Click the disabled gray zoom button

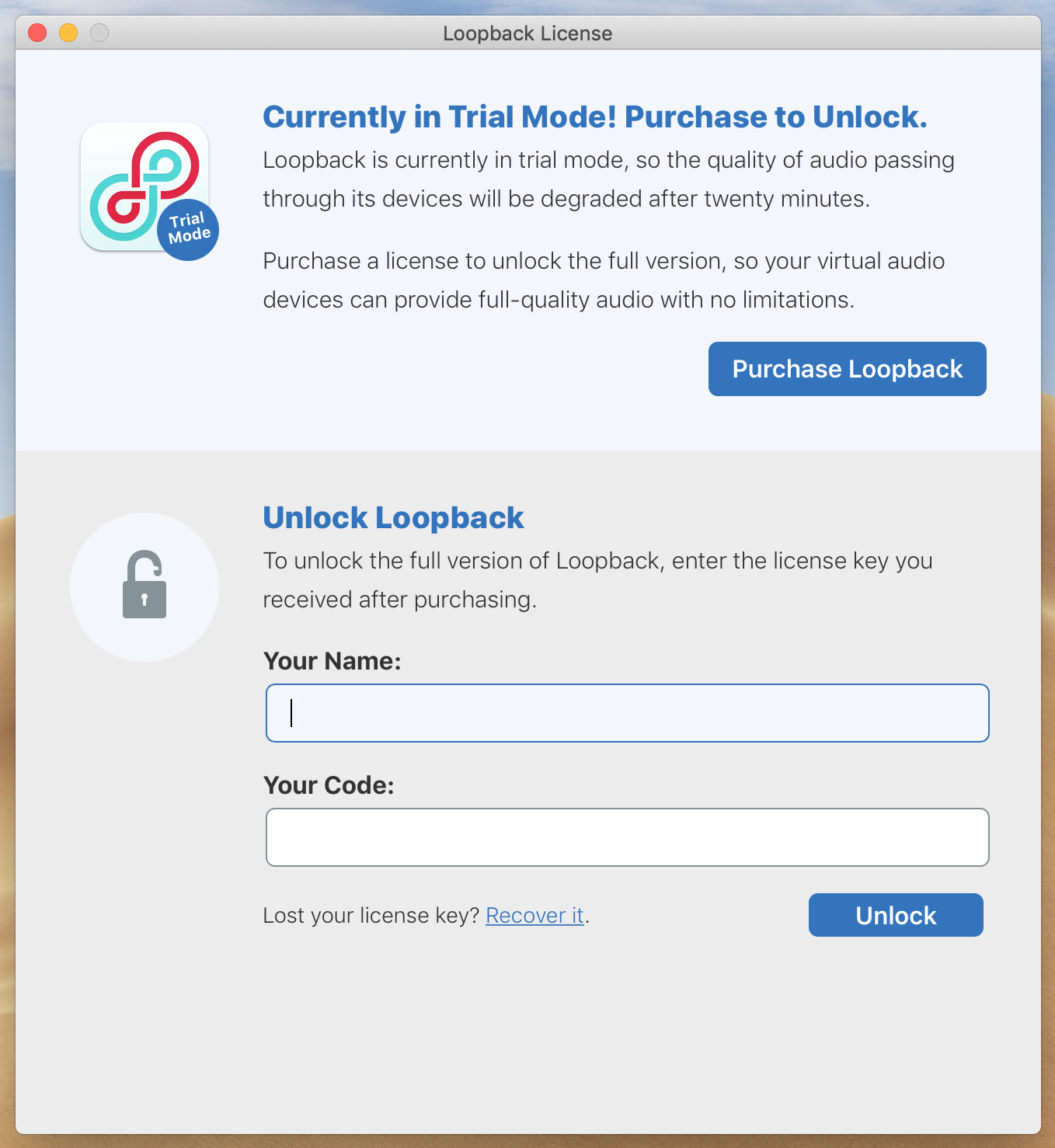[99, 33]
